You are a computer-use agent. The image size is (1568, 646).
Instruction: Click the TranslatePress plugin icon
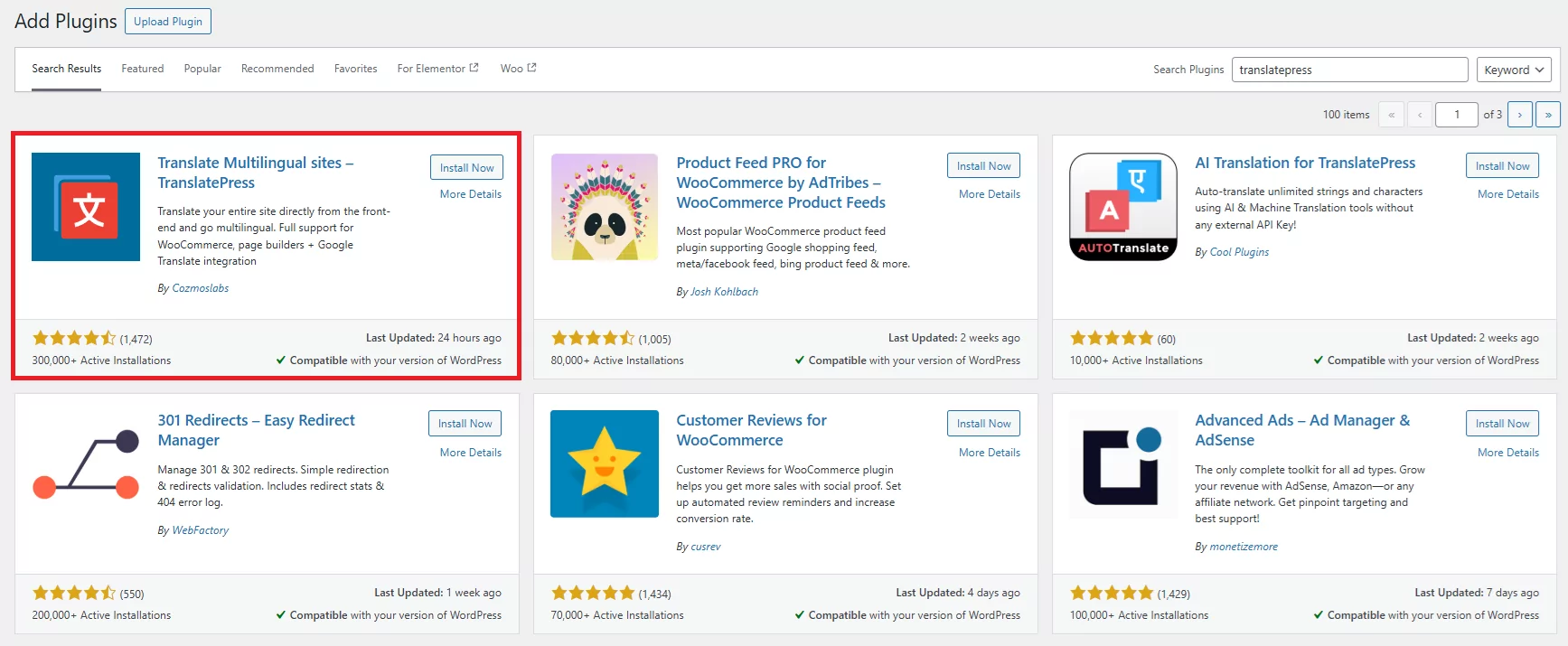point(86,207)
